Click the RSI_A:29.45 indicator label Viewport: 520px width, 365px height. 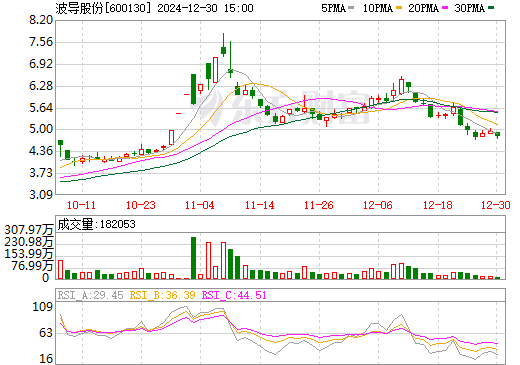click(90, 295)
